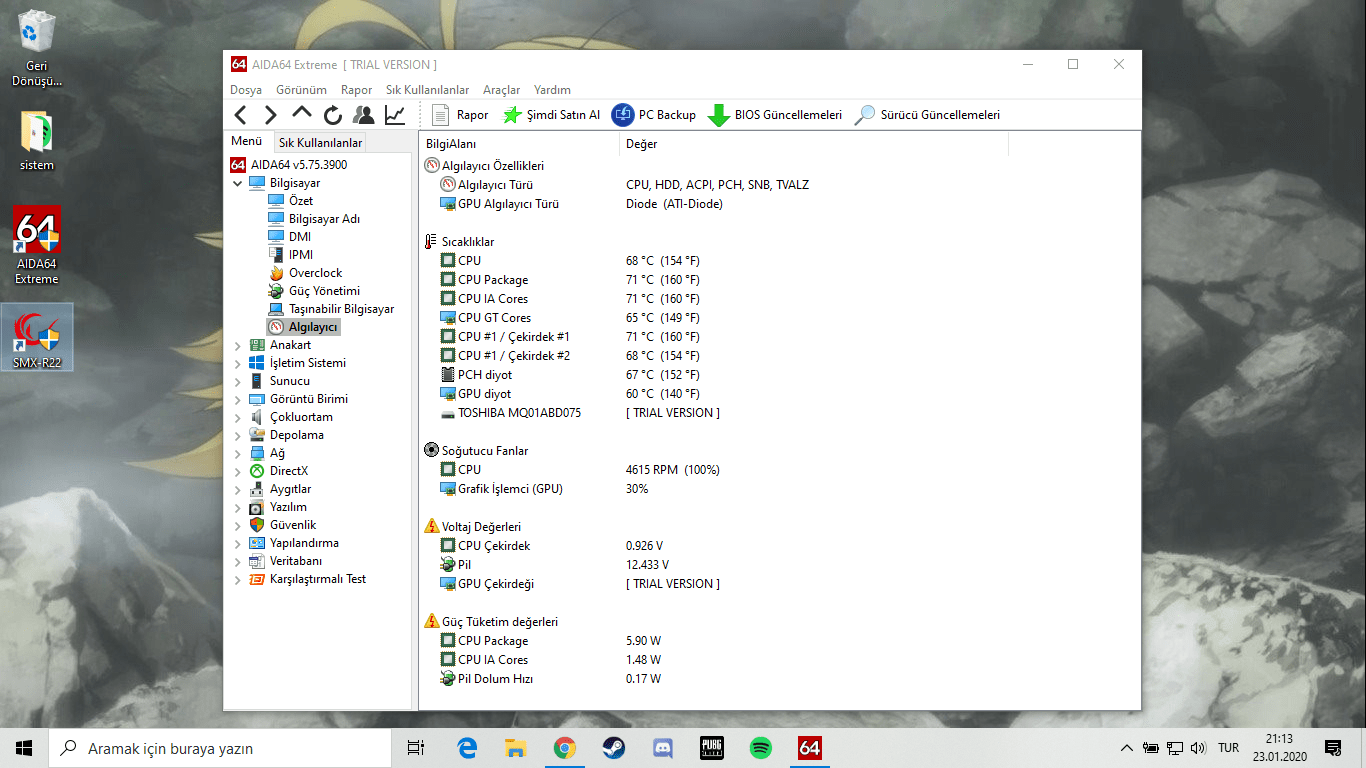Viewport: 1366px width, 768px height.
Task: Refresh the sensor readings
Action: coord(333,115)
